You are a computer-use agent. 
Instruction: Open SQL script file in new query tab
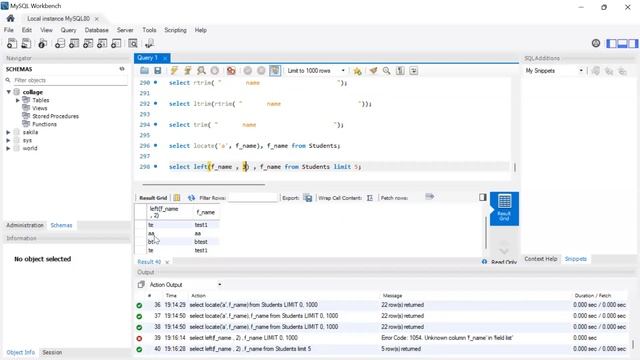tap(26, 43)
